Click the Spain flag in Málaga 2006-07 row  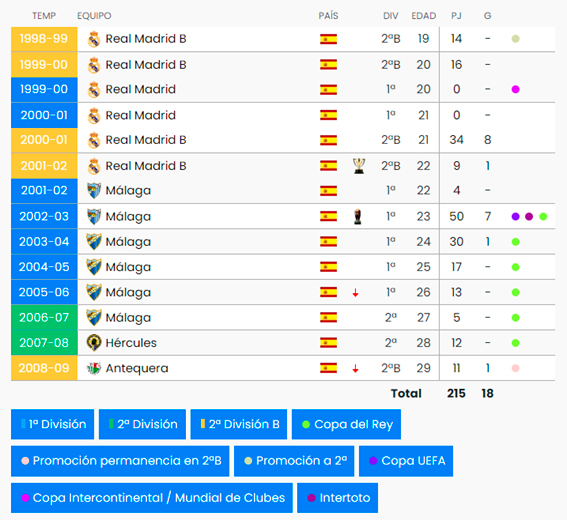tap(328, 317)
